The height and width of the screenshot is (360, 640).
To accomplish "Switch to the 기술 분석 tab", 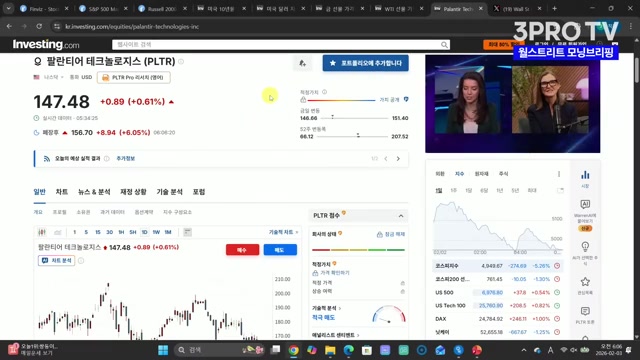I will [x=169, y=192].
